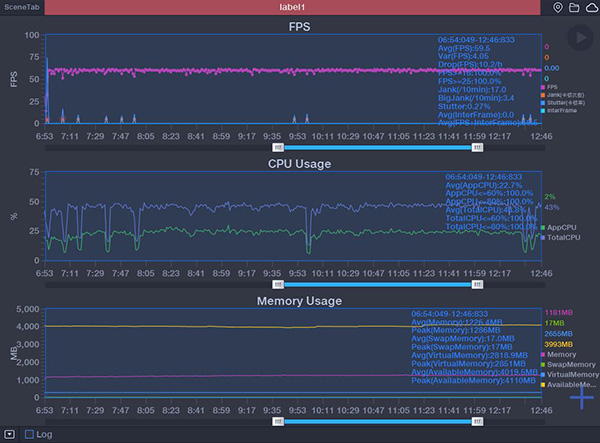Viewport: 600px width, 443px height.
Task: Open the SceneTab tab
Action: point(22,7)
